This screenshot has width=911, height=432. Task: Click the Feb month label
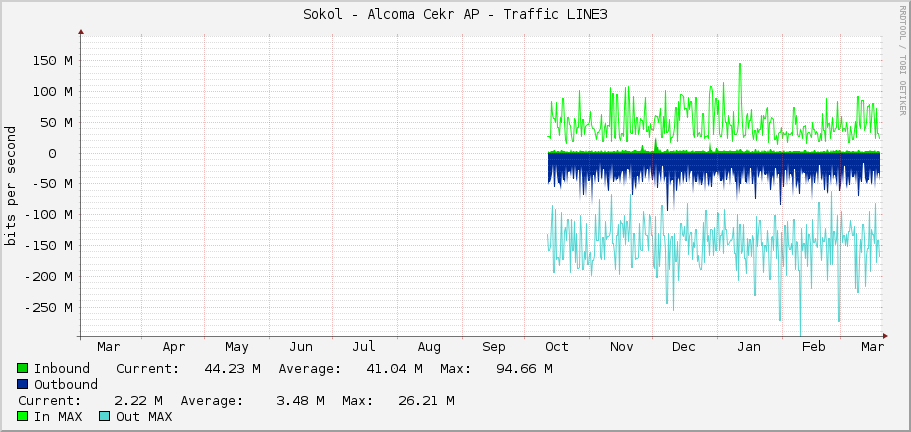pos(813,347)
